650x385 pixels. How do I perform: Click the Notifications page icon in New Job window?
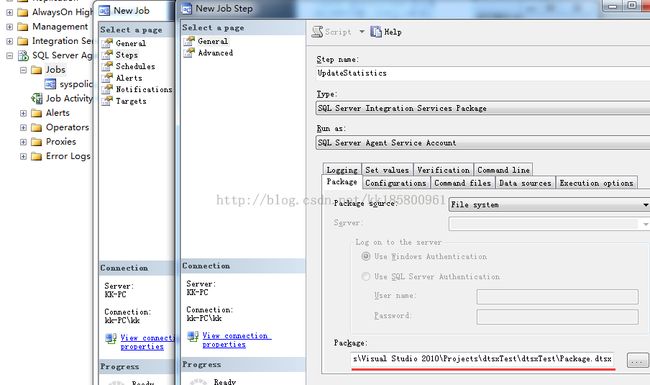[x=107, y=90]
